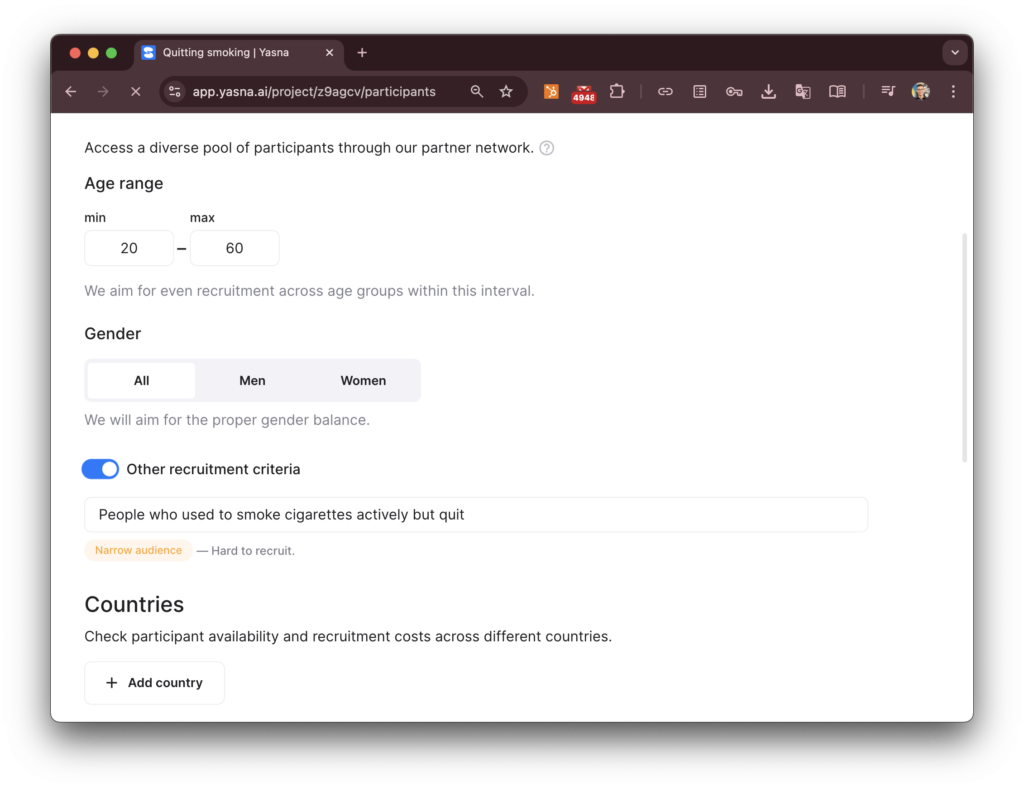Image resolution: width=1024 pixels, height=789 pixels.
Task: Click the Age range heading
Action: pyautogui.click(x=123, y=184)
